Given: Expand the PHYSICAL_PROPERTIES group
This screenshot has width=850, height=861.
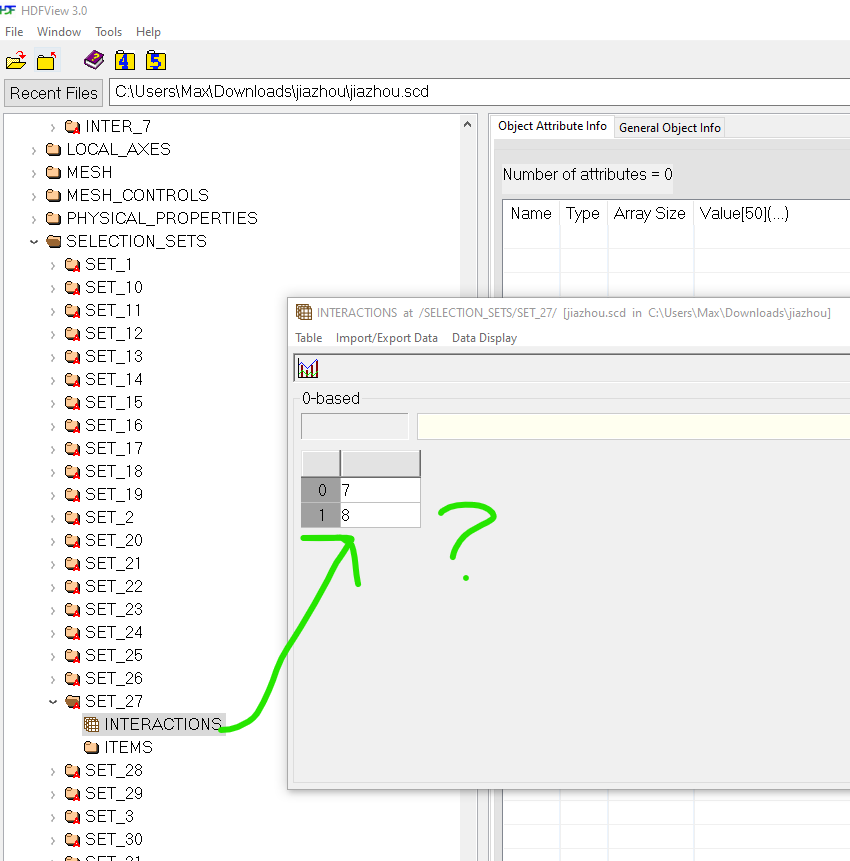Looking at the screenshot, I should click(x=34, y=219).
